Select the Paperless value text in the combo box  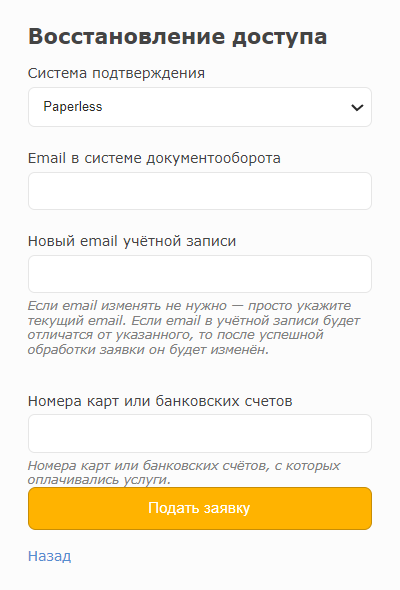pos(73,106)
